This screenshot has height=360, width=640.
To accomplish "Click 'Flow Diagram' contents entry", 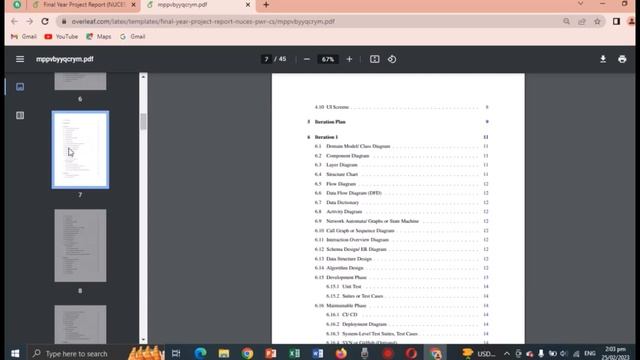I will pyautogui.click(x=341, y=184).
